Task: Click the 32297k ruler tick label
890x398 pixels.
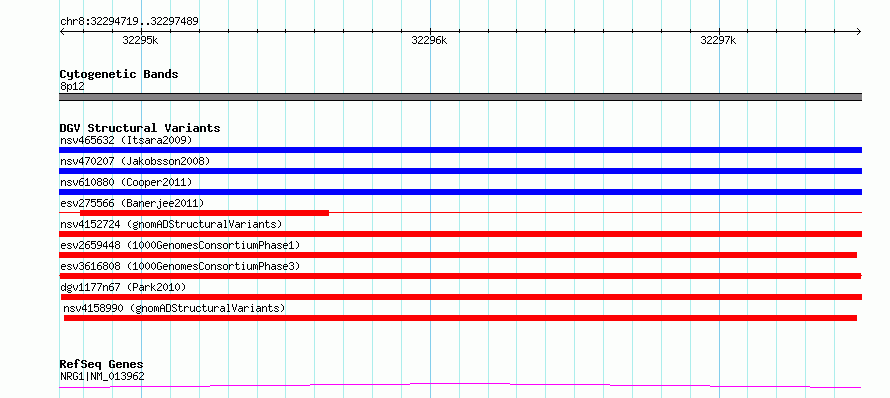Action: (x=718, y=40)
